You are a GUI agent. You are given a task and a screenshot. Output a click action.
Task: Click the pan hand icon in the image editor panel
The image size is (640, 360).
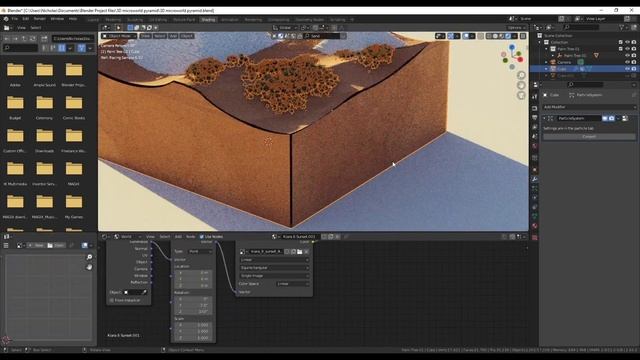89,267
